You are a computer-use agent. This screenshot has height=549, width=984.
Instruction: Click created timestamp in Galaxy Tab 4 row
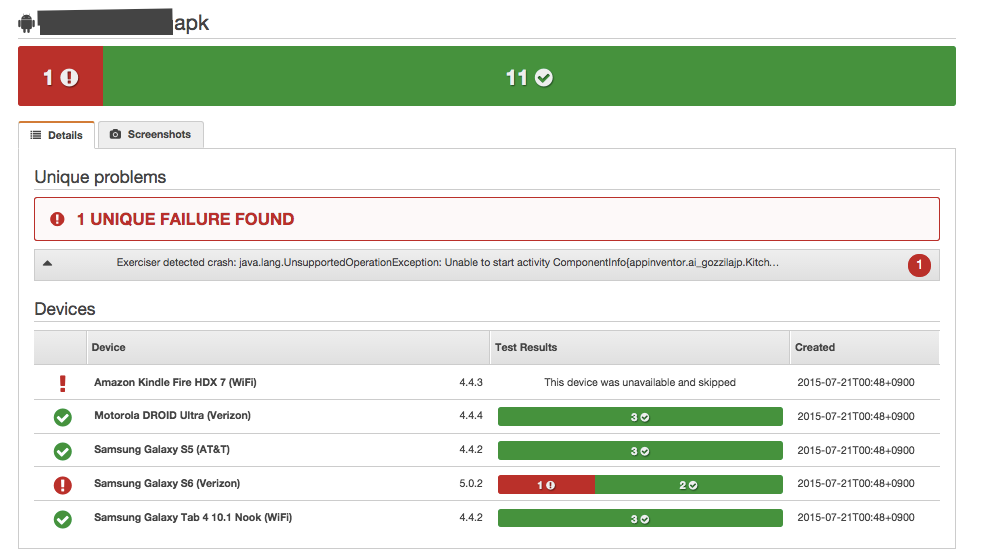[x=855, y=517]
